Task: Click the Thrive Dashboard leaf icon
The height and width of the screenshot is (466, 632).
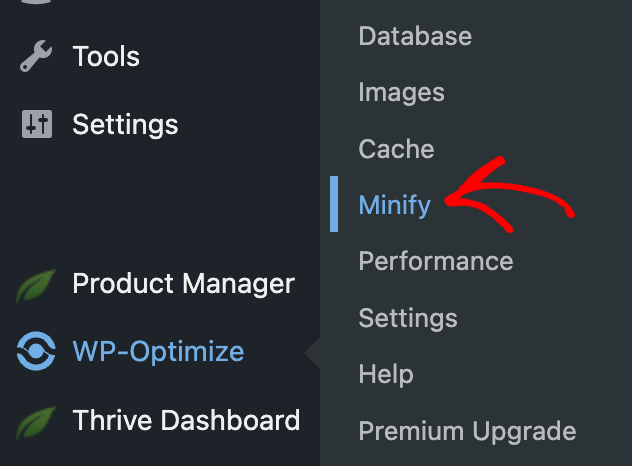Action: tap(35, 423)
